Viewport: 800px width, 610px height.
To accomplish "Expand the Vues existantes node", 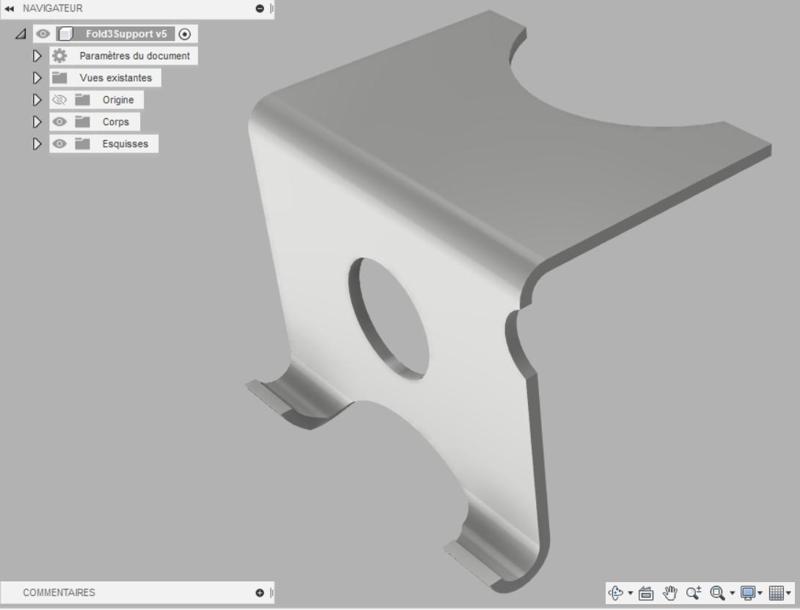I will tap(37, 78).
